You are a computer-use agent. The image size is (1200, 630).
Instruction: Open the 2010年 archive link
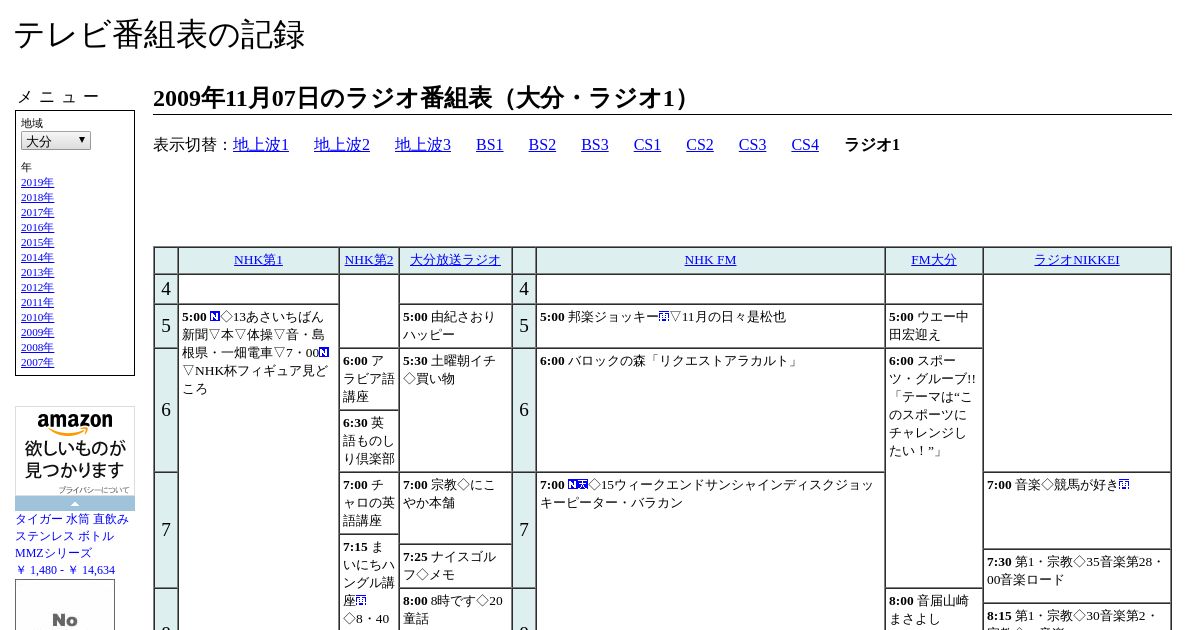(x=37, y=317)
